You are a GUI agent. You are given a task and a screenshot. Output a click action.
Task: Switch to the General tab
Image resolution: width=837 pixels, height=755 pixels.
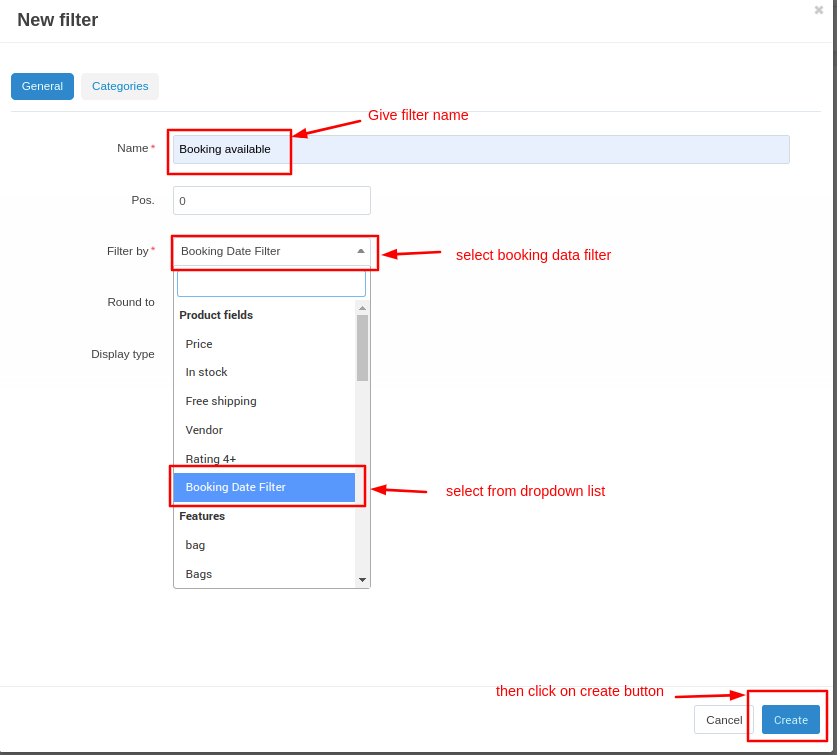point(42,86)
